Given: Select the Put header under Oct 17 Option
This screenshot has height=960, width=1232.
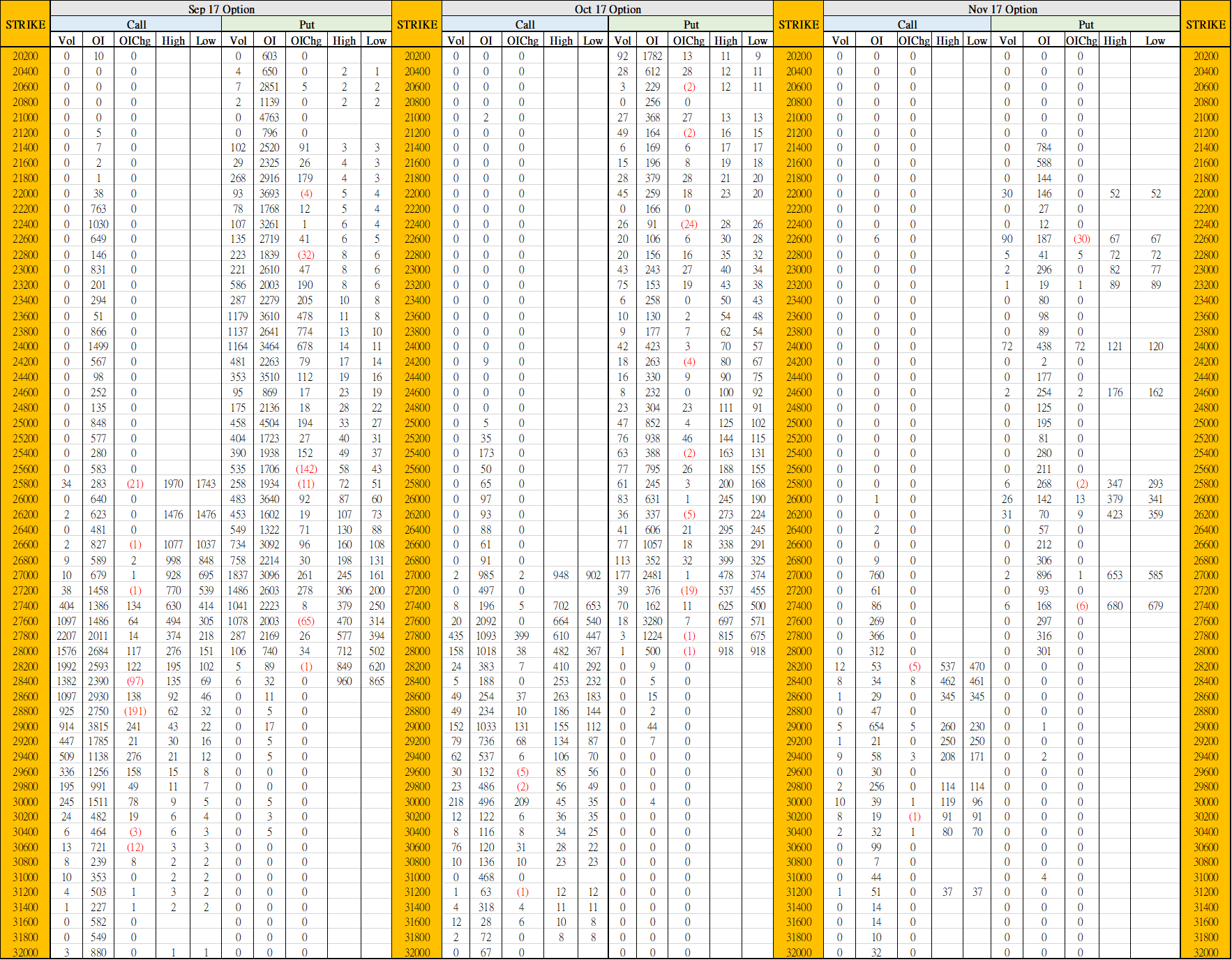Looking at the screenshot, I should coord(691,24).
